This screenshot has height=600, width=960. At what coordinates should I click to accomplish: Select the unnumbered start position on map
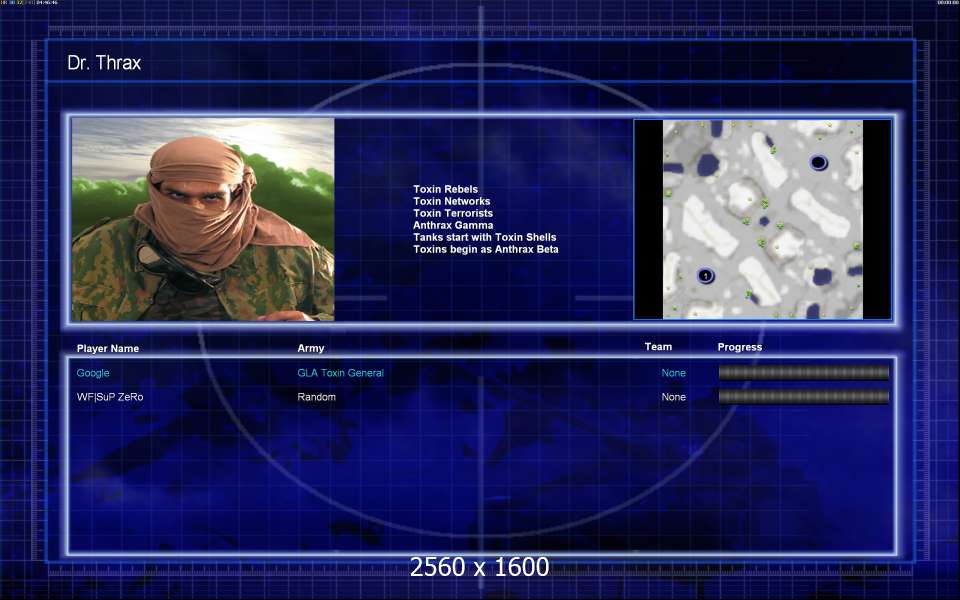819,162
